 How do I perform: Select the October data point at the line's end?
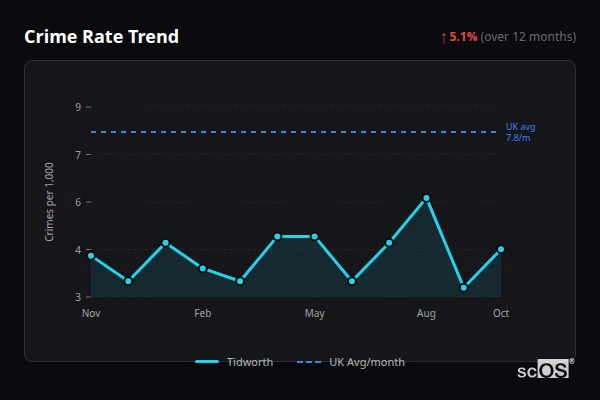pos(501,249)
